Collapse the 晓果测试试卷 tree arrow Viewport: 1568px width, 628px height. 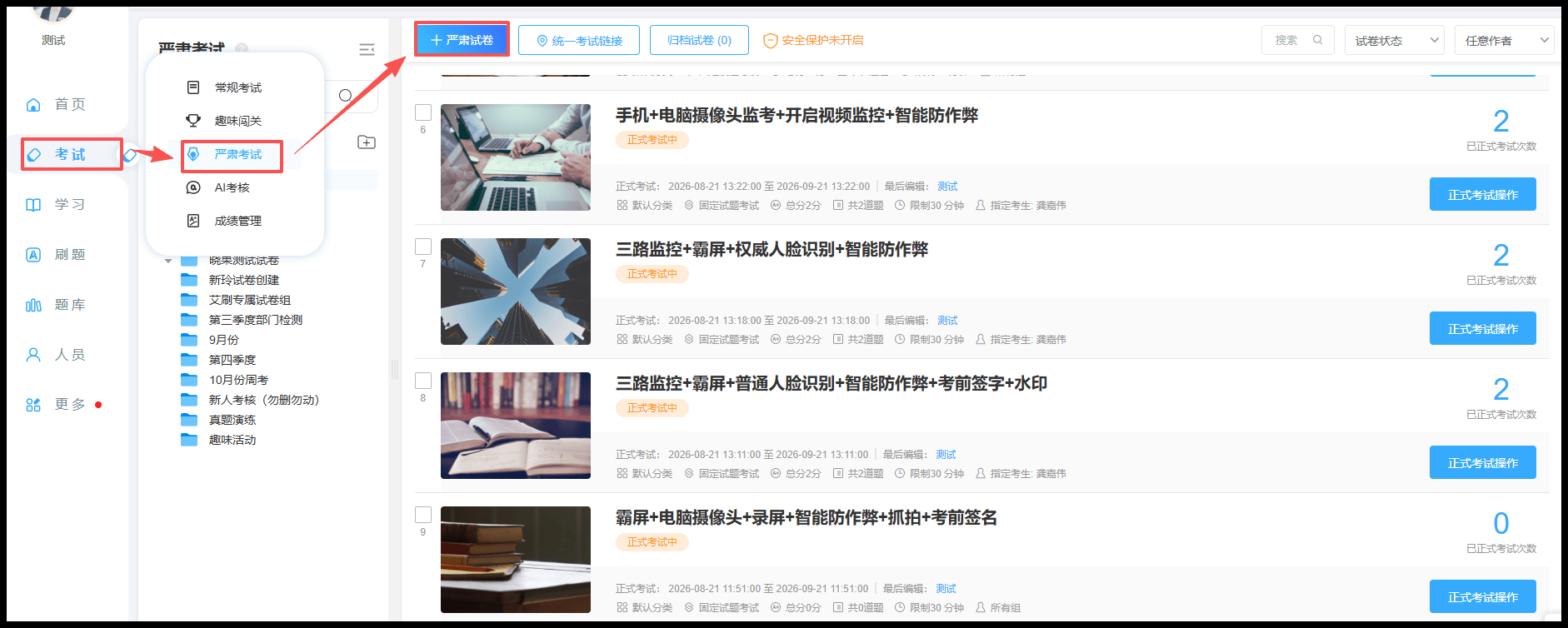click(168, 261)
